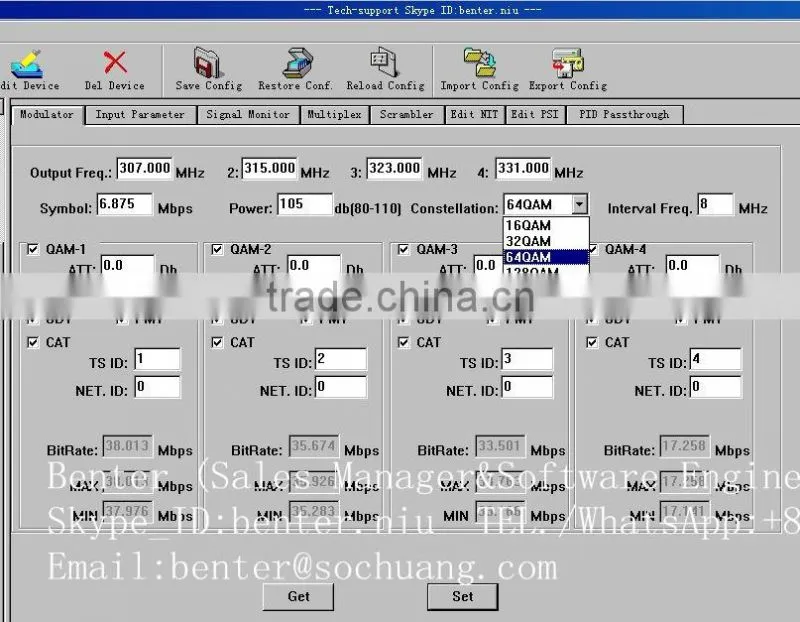Click the Set button
This screenshot has width=800, height=622.
[463, 596]
